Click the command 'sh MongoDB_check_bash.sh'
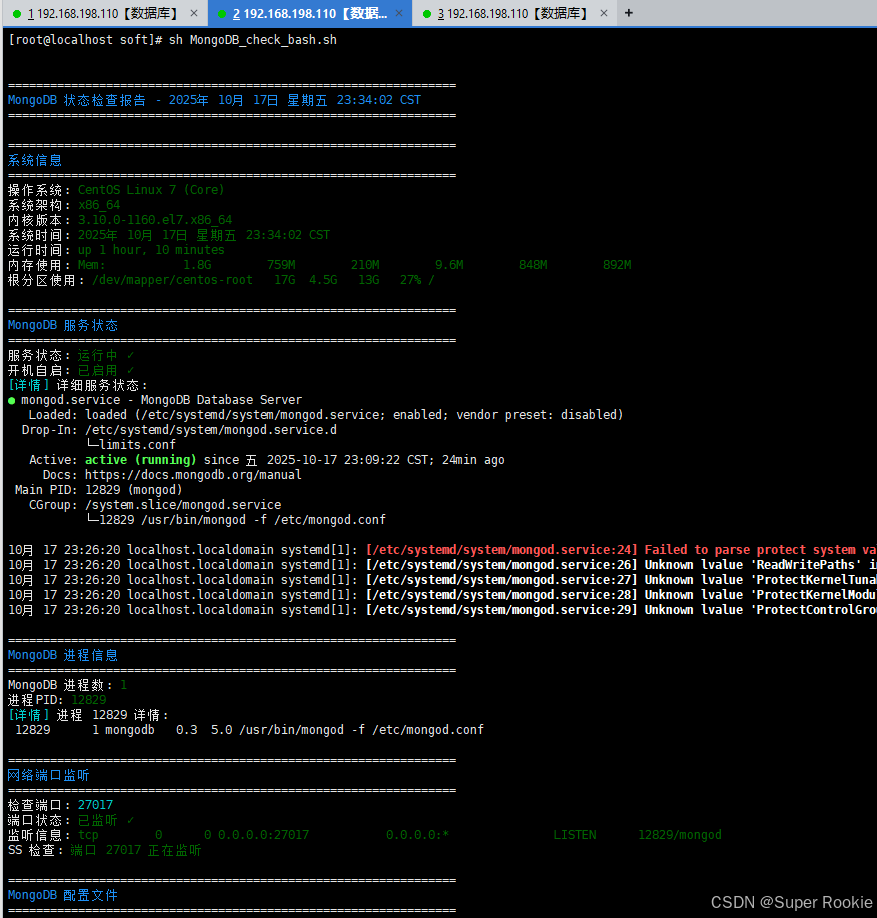The width and height of the screenshot is (877, 918). (x=252, y=40)
